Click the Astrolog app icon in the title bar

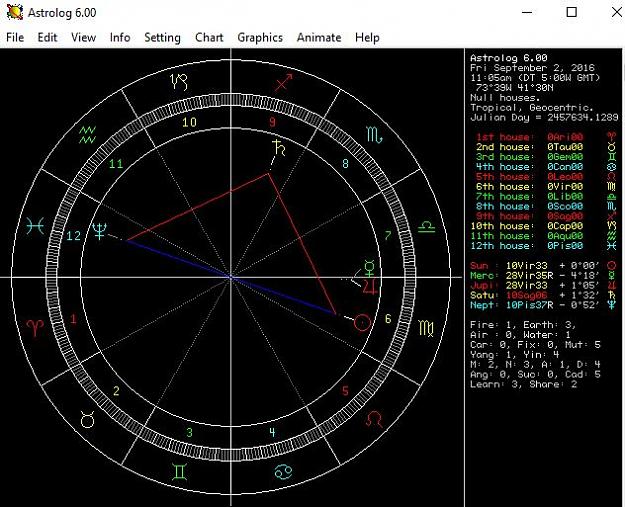pyautogui.click(x=14, y=12)
